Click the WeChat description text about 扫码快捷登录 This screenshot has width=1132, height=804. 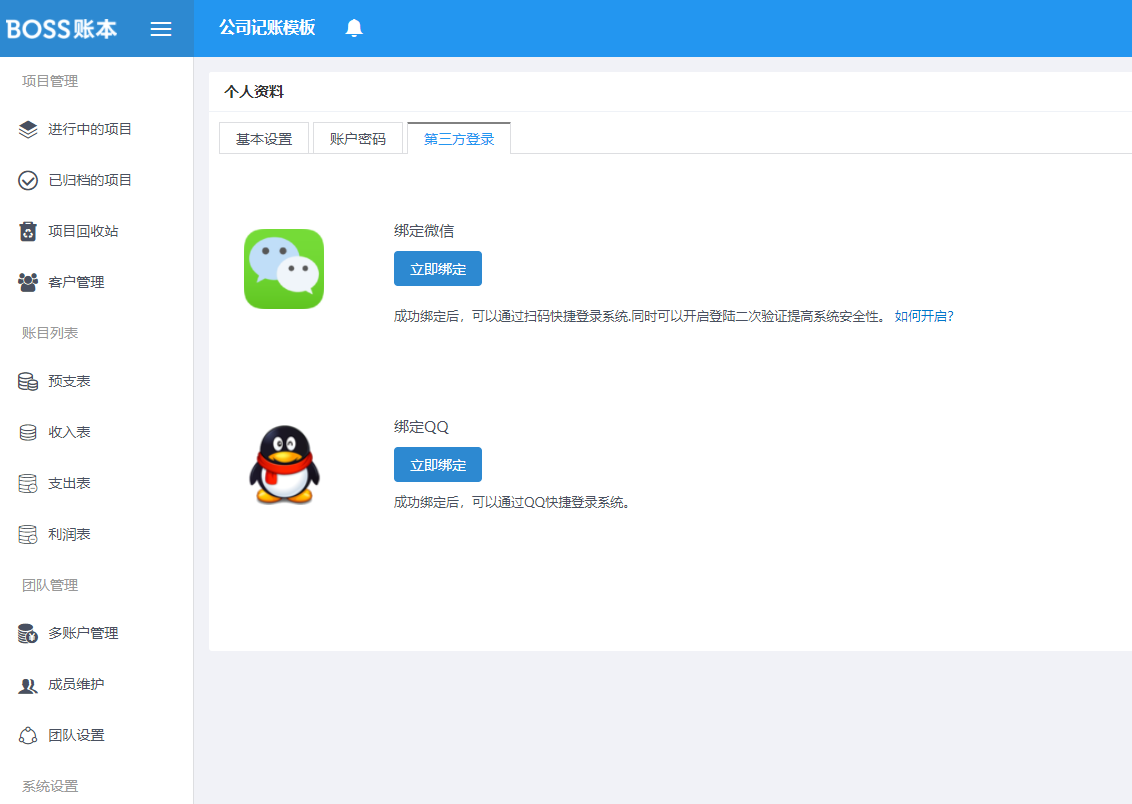[x=640, y=316]
